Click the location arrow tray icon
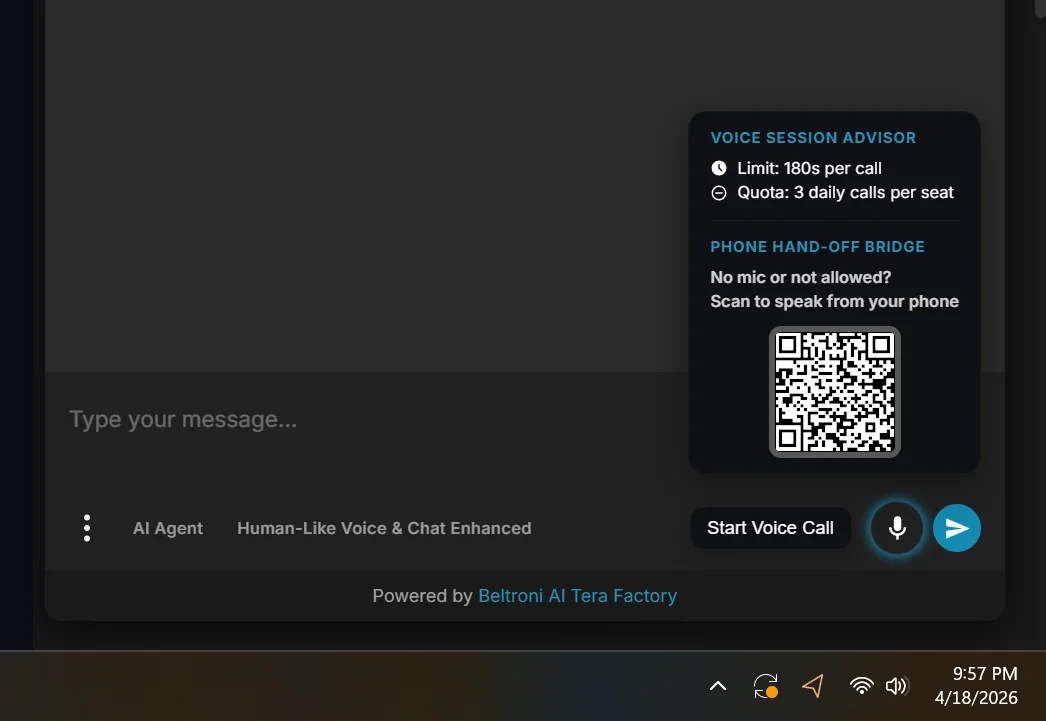The image size is (1046, 721). [x=814, y=686]
